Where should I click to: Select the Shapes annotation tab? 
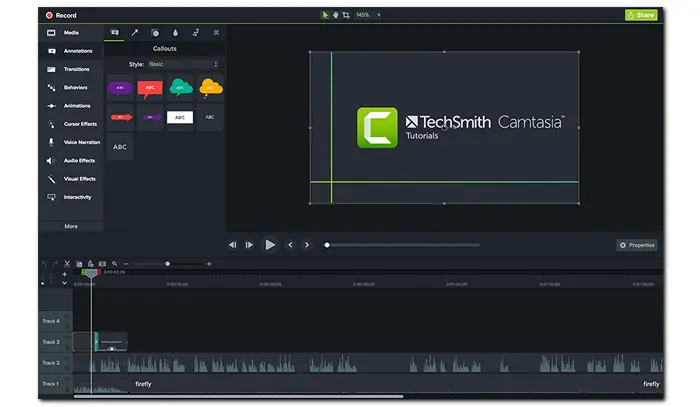click(155, 33)
